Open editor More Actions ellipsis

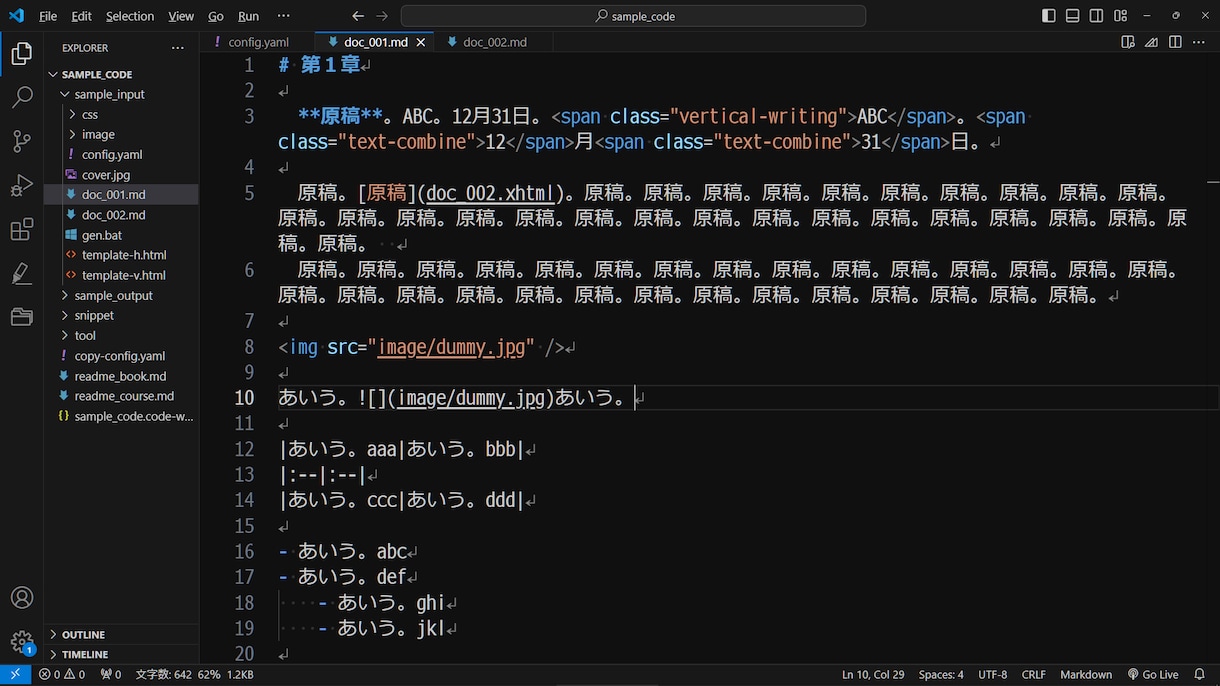point(1200,42)
